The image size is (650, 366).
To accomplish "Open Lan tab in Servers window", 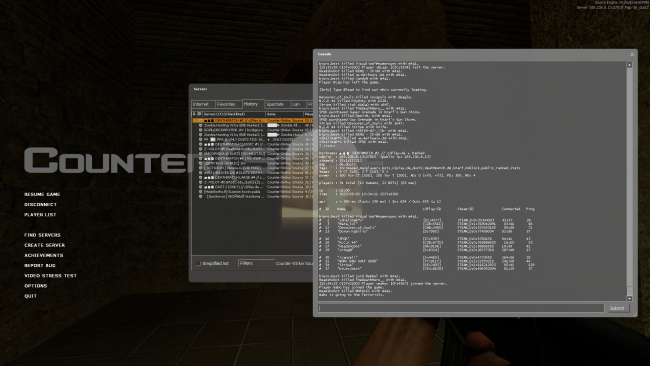I will (298, 104).
